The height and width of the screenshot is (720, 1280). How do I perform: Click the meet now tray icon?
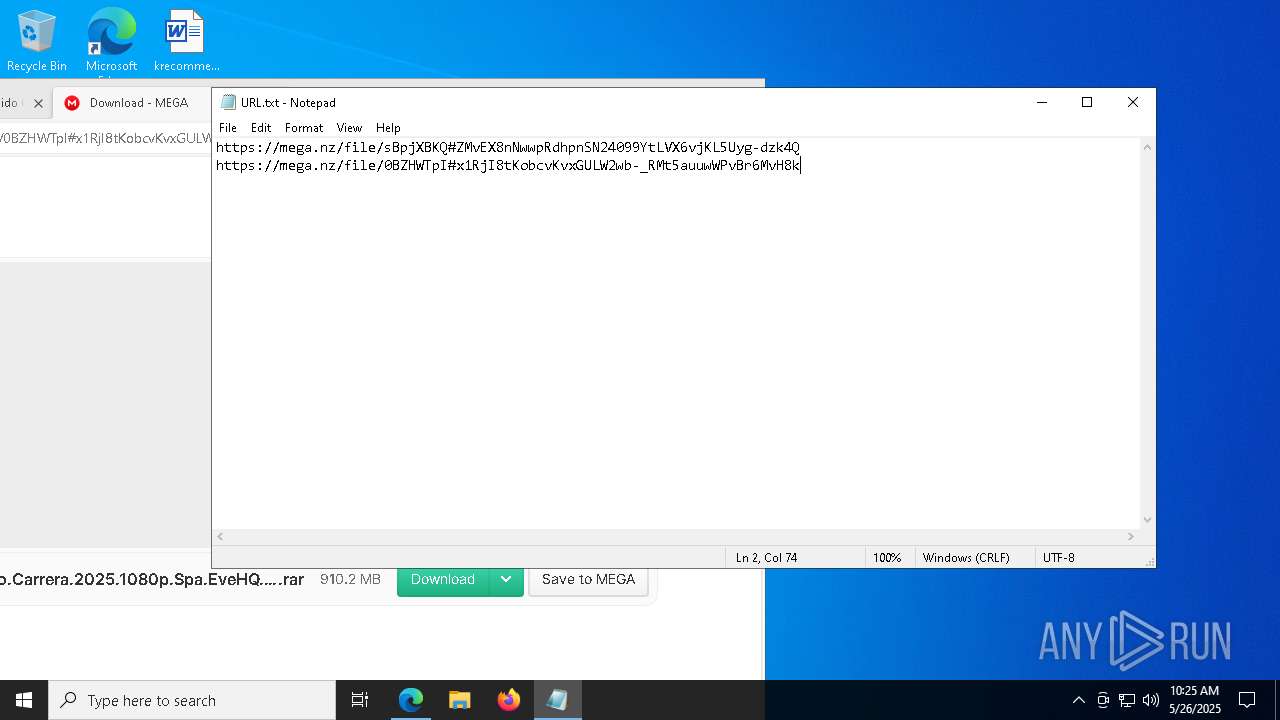coord(1103,700)
